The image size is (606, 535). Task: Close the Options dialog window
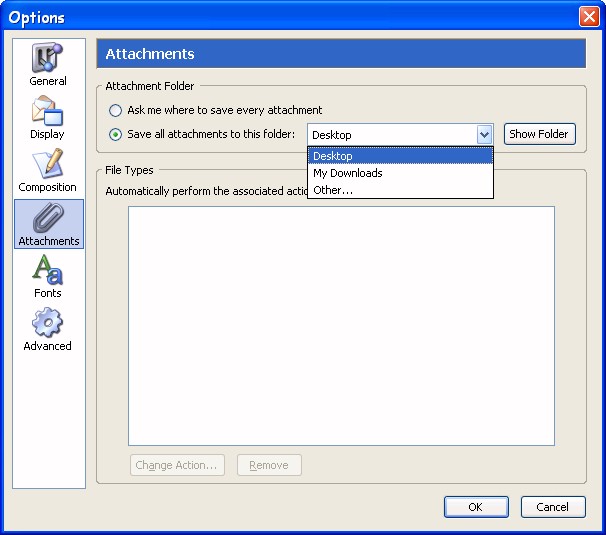pos(589,17)
